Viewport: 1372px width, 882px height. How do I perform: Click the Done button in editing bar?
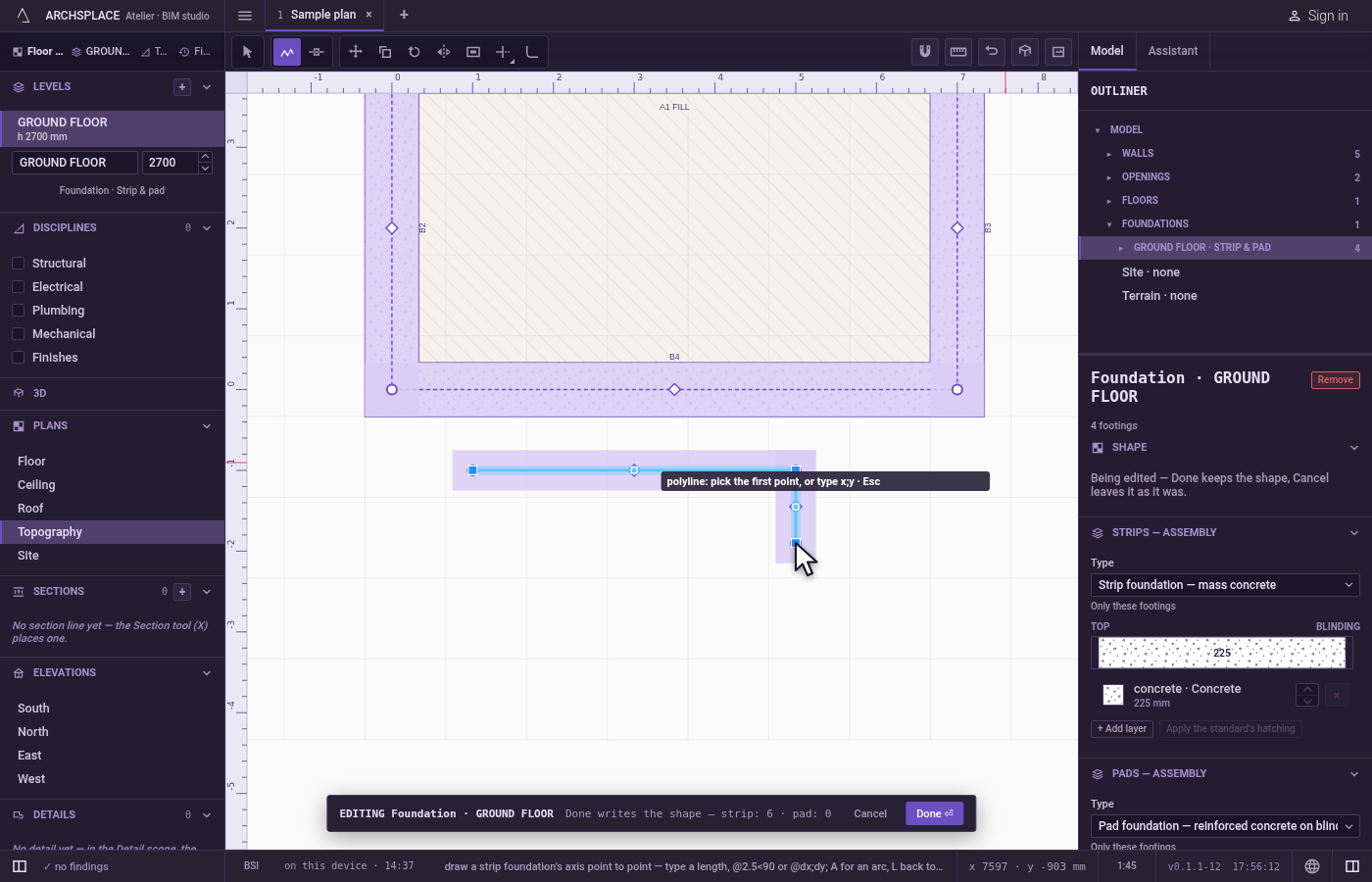coord(935,813)
